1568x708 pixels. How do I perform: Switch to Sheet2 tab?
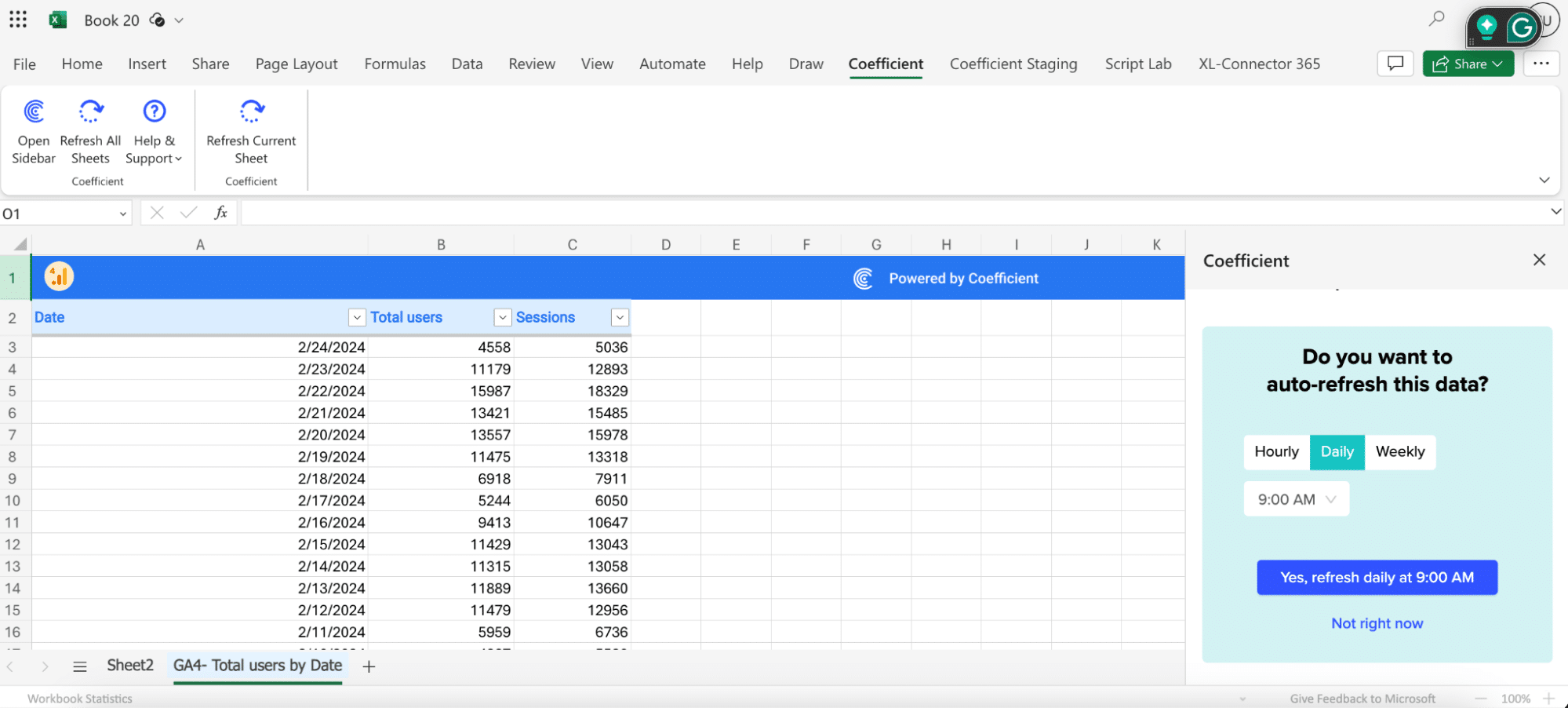(x=130, y=666)
